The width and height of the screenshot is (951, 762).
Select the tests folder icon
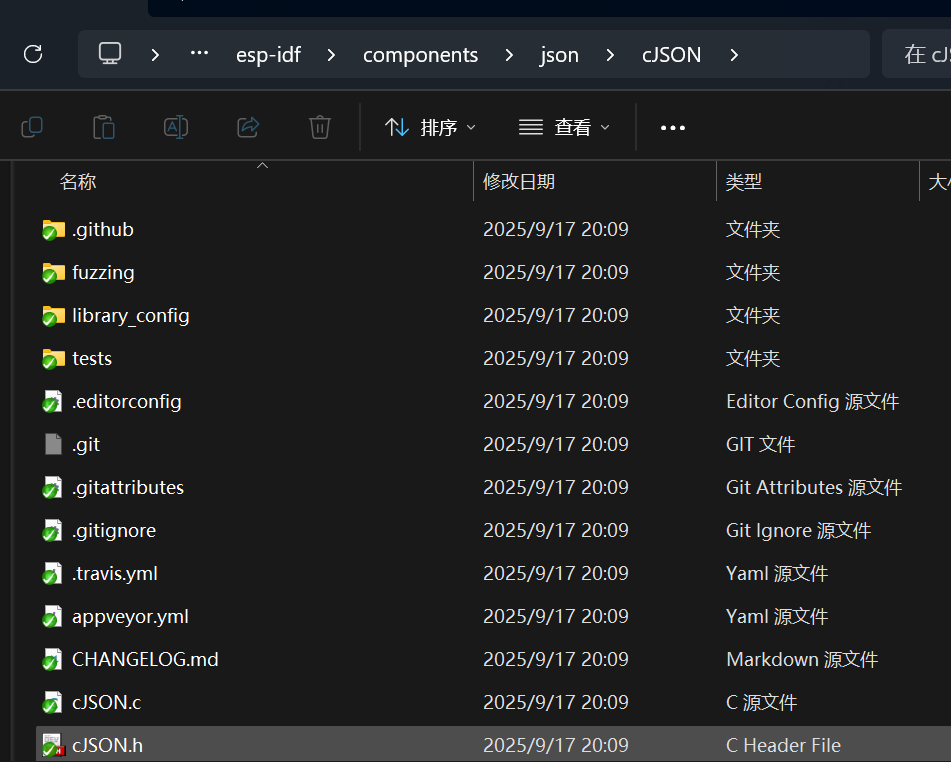[x=53, y=359]
